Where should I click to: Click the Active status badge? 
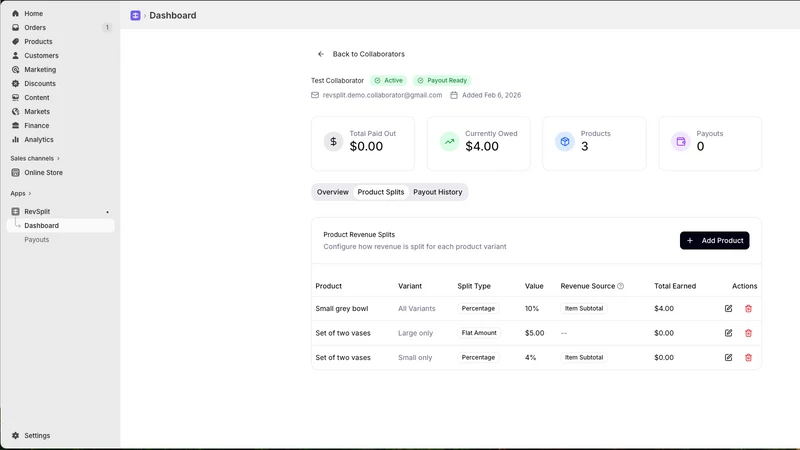pyautogui.click(x=388, y=81)
